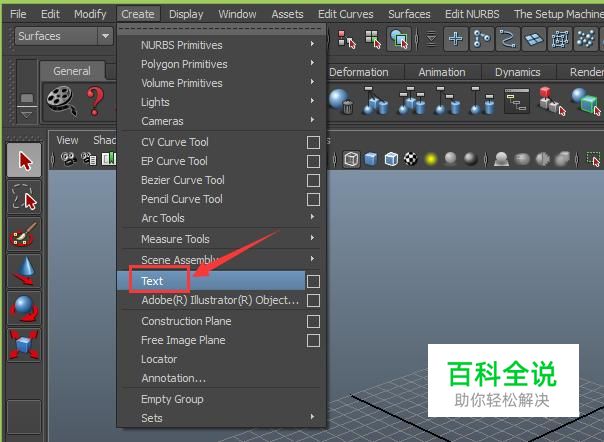The width and height of the screenshot is (604, 442).
Task: Open Bezier Curve Tool options box
Action: (x=313, y=180)
